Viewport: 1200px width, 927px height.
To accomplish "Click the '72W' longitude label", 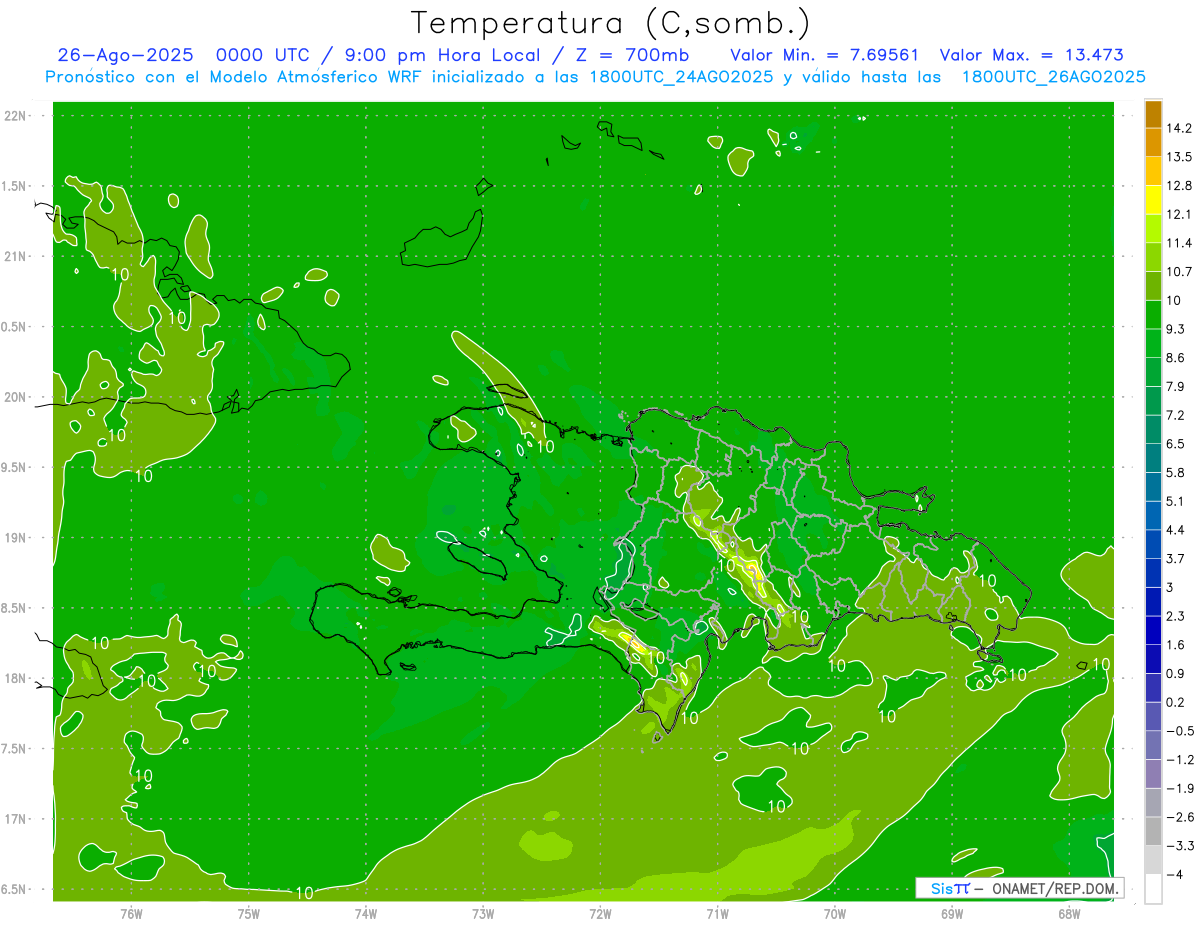I will coord(600,913).
